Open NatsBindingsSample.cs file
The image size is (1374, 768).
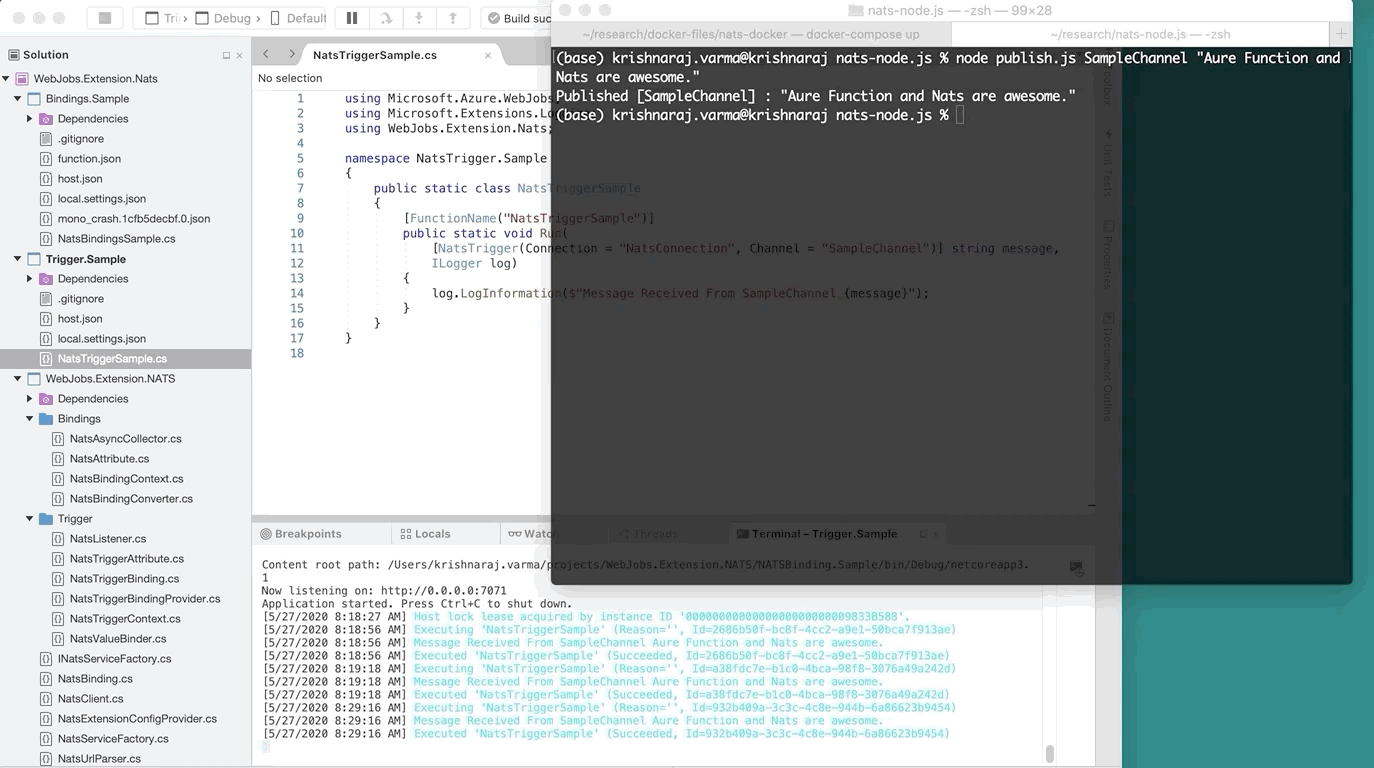pyautogui.click(x=116, y=239)
